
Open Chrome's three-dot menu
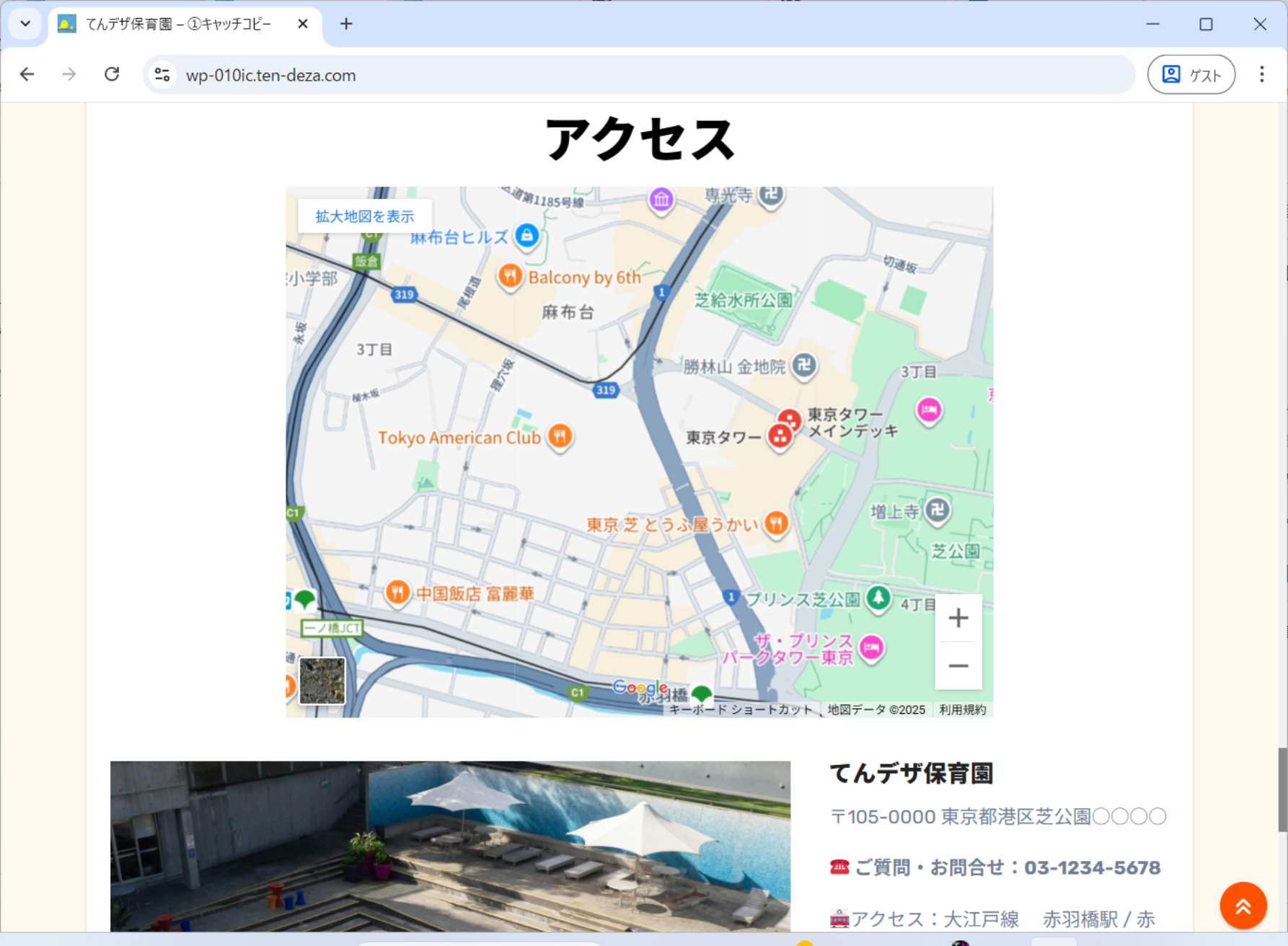(1261, 74)
